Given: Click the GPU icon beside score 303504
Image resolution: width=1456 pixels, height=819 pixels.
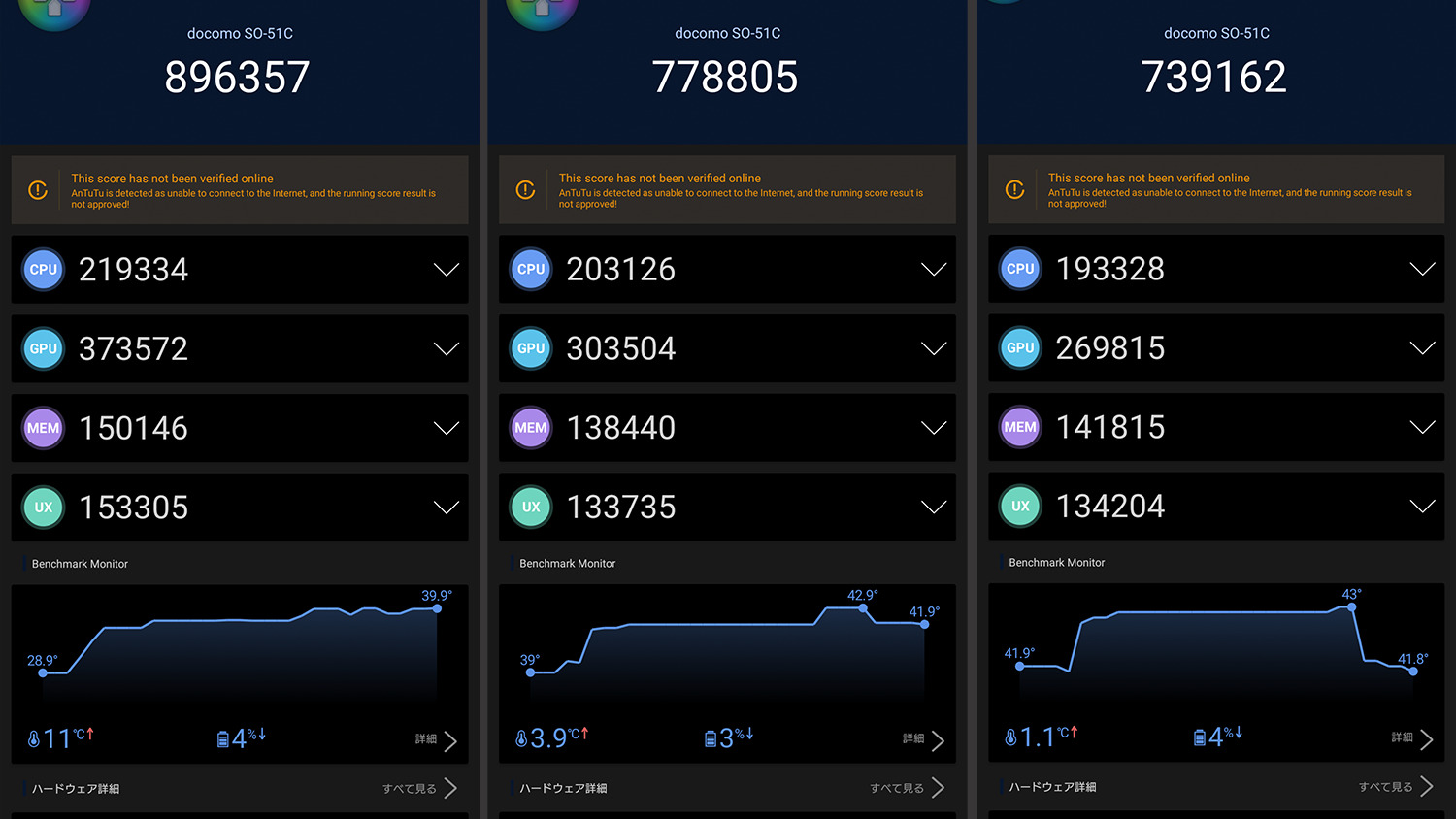Looking at the screenshot, I should click(x=531, y=348).
